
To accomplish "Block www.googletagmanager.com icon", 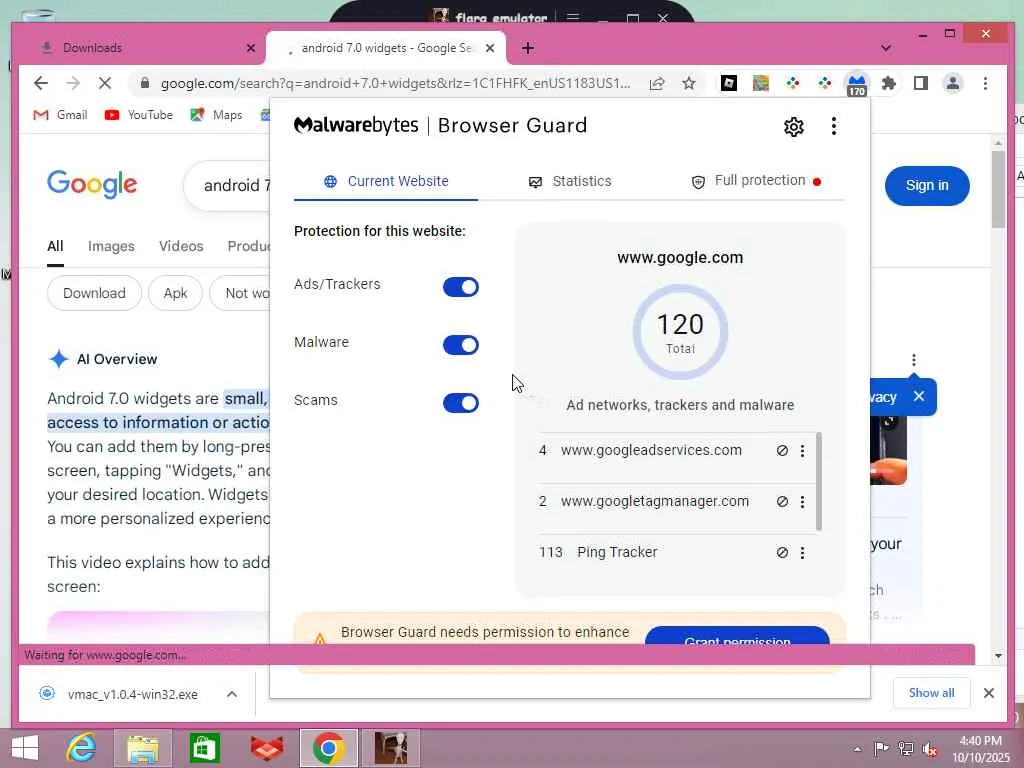I will (782, 502).
